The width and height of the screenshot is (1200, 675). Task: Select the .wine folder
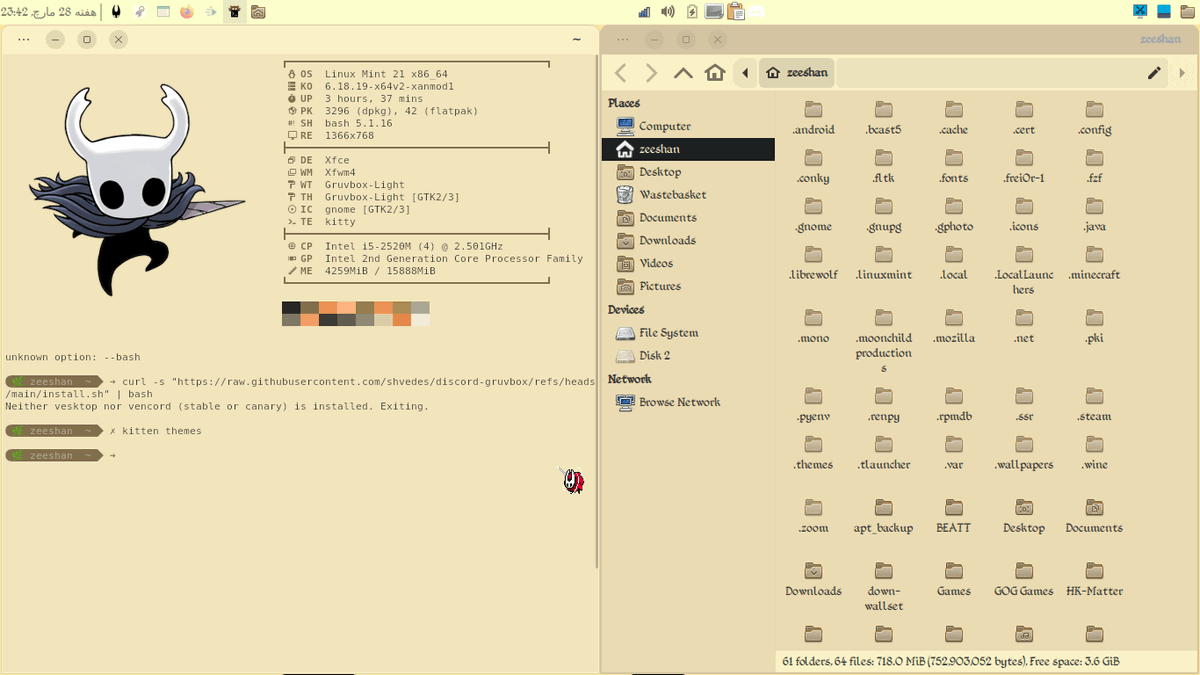point(1094,453)
